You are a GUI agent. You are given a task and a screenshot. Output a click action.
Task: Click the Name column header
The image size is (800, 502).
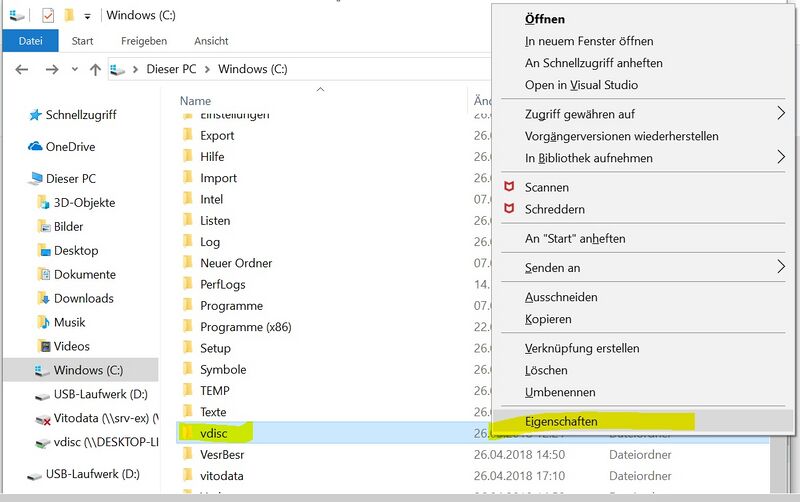tap(196, 101)
